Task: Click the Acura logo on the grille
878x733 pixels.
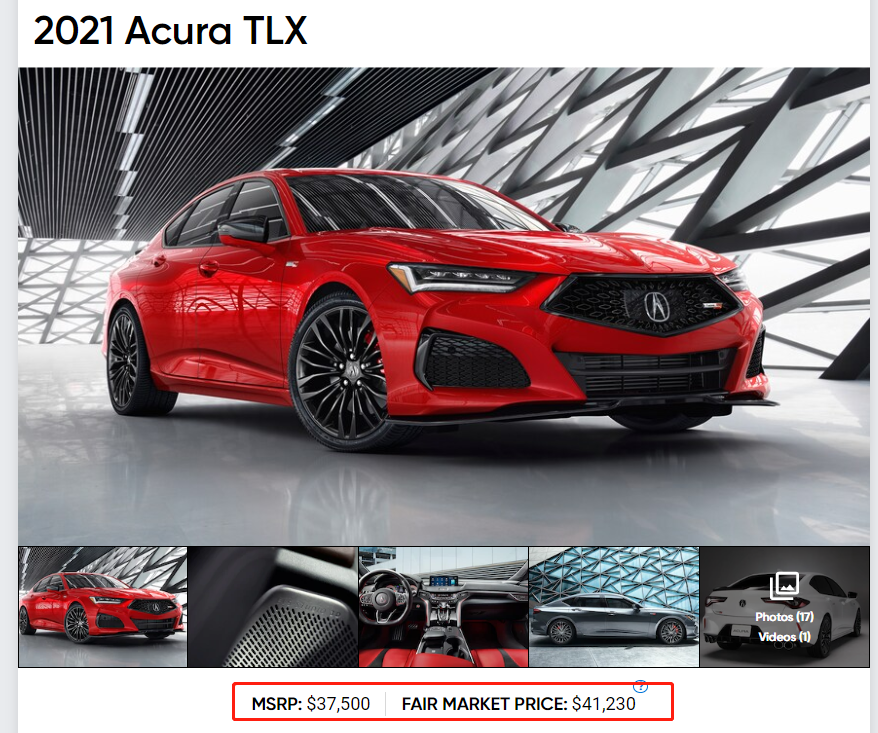Action: click(x=653, y=306)
